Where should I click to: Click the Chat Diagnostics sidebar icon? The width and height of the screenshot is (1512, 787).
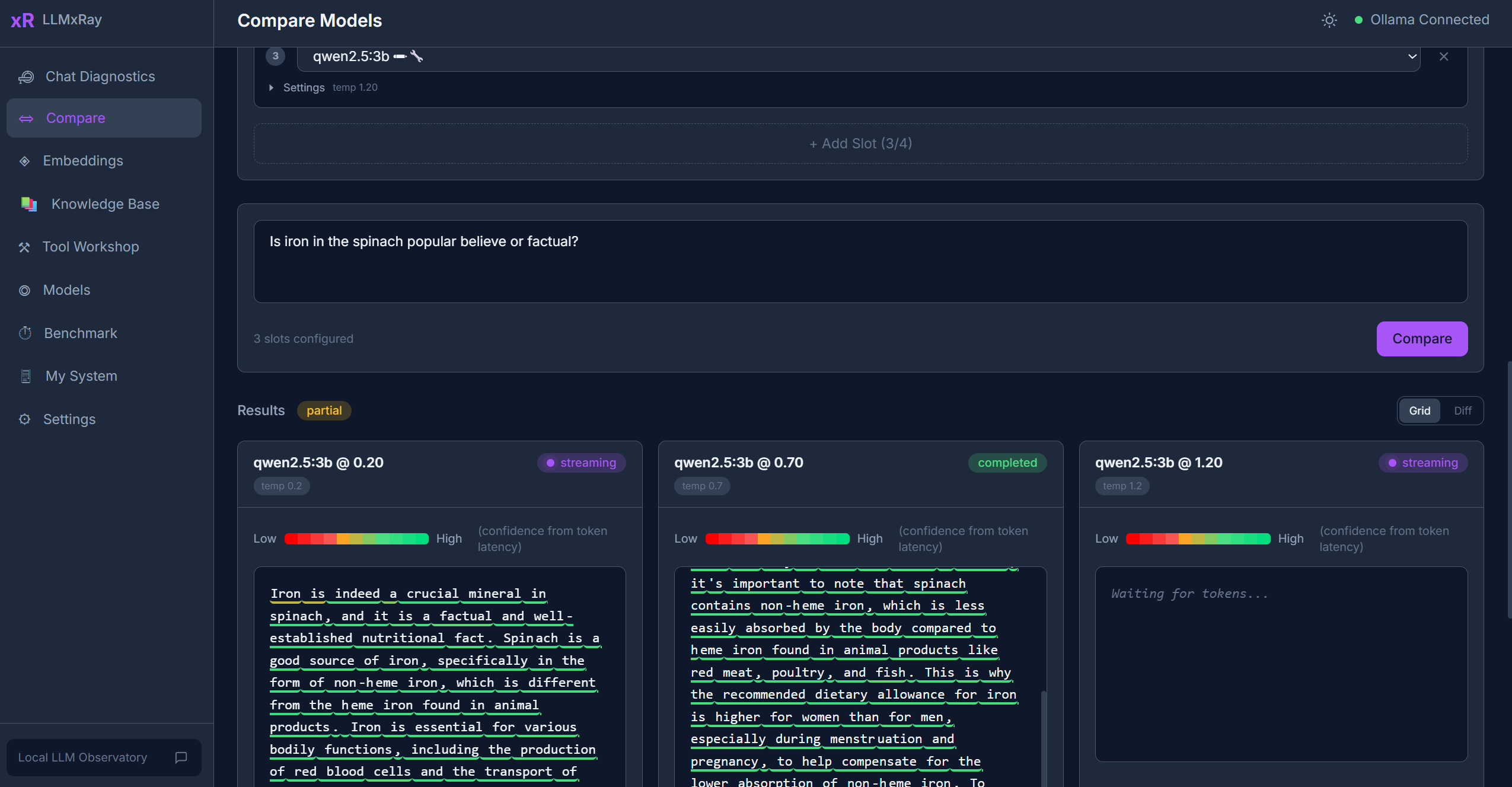[x=26, y=77]
